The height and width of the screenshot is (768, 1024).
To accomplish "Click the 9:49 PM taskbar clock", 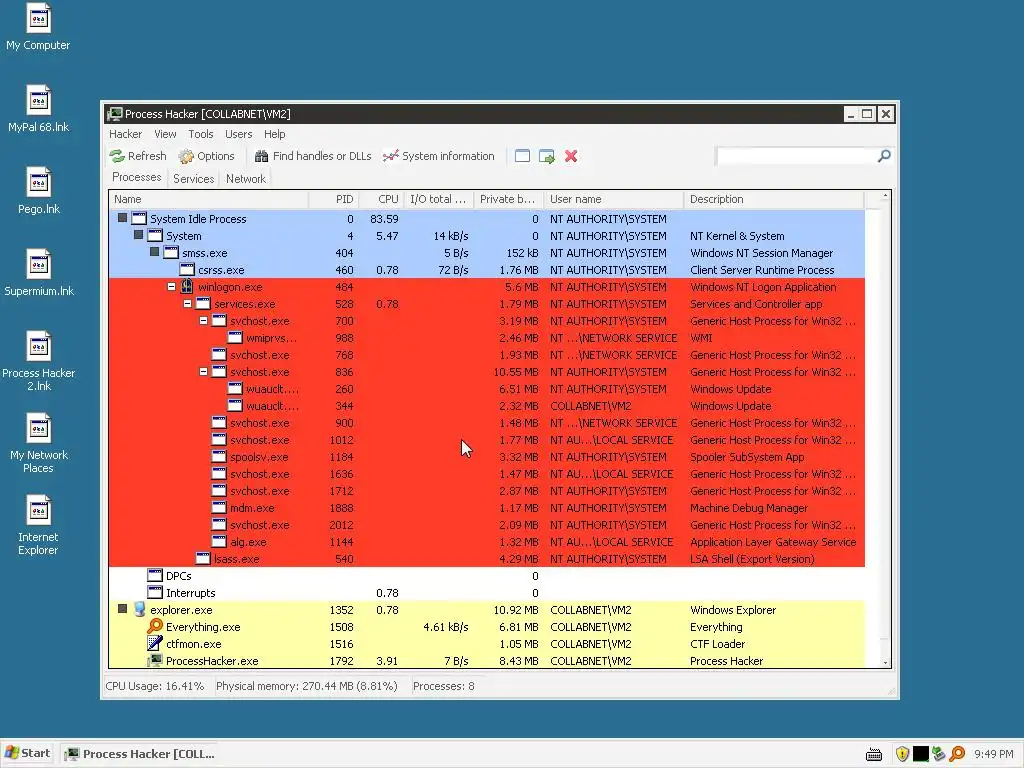I will tap(994, 754).
